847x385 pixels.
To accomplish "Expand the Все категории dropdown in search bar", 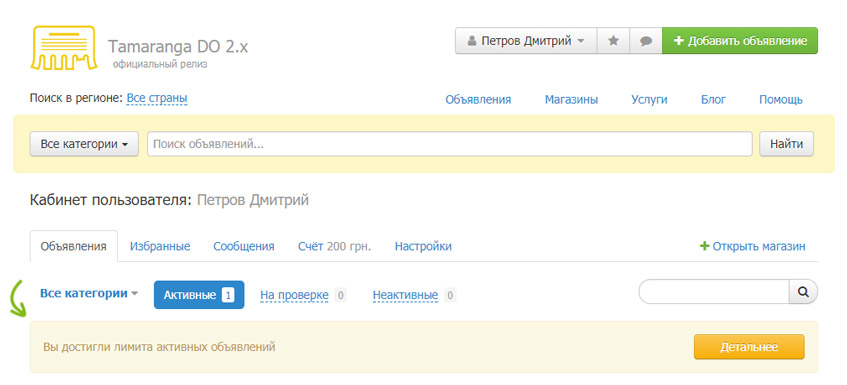I will [x=84, y=144].
